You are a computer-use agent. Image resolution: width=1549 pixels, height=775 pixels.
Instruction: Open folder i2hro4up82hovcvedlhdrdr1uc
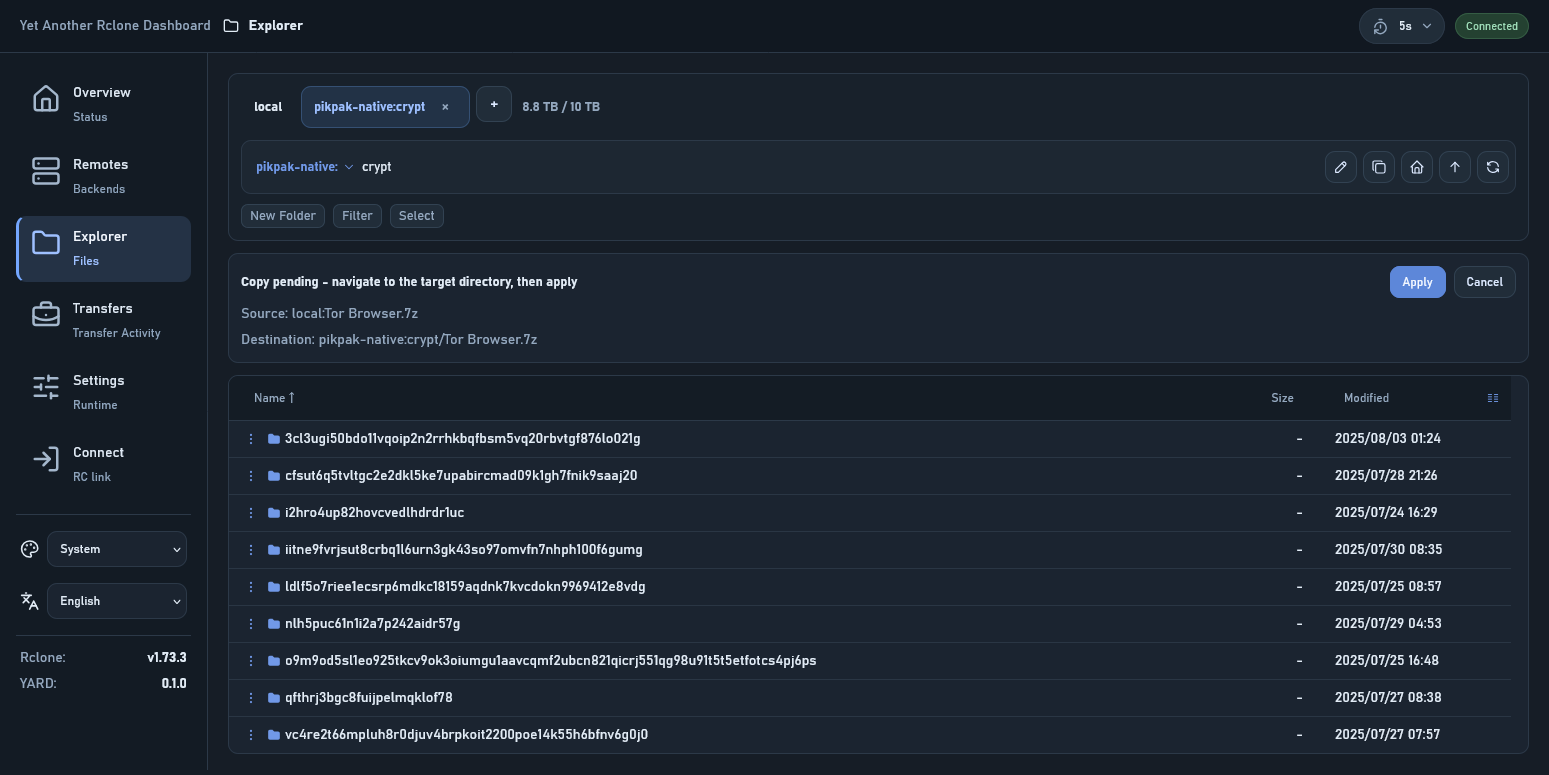(374, 513)
